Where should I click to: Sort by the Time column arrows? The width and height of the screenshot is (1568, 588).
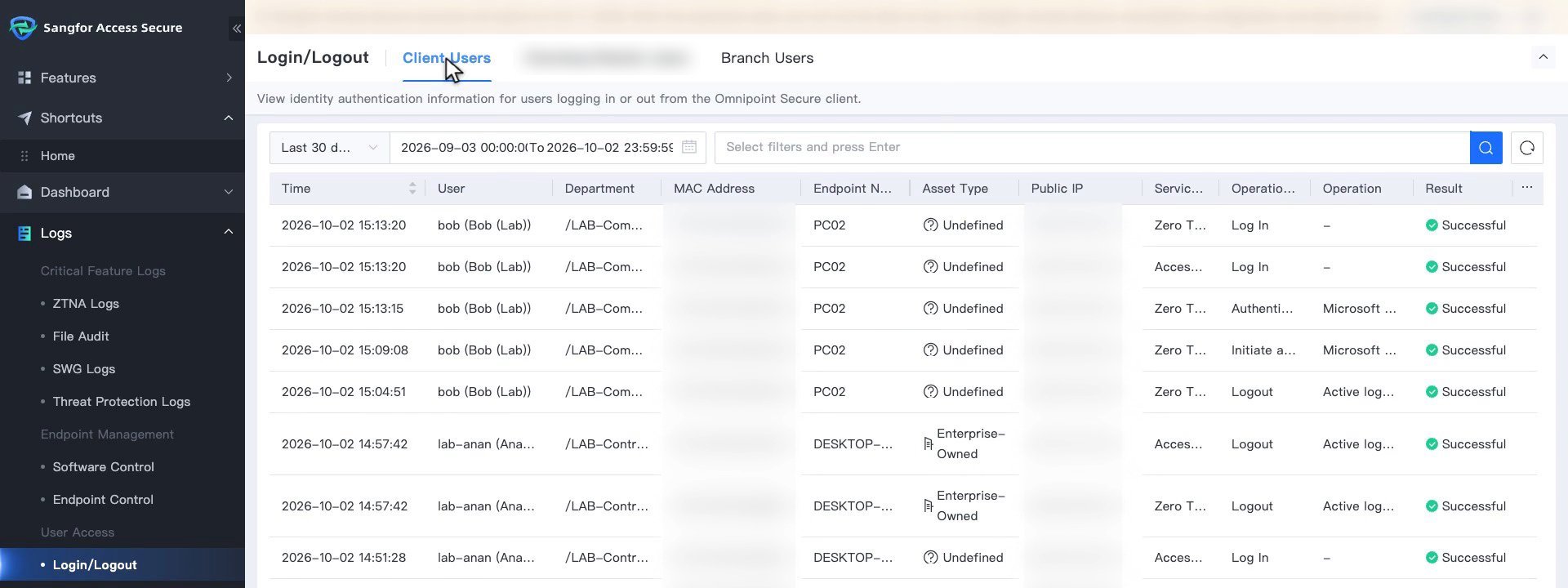412,189
